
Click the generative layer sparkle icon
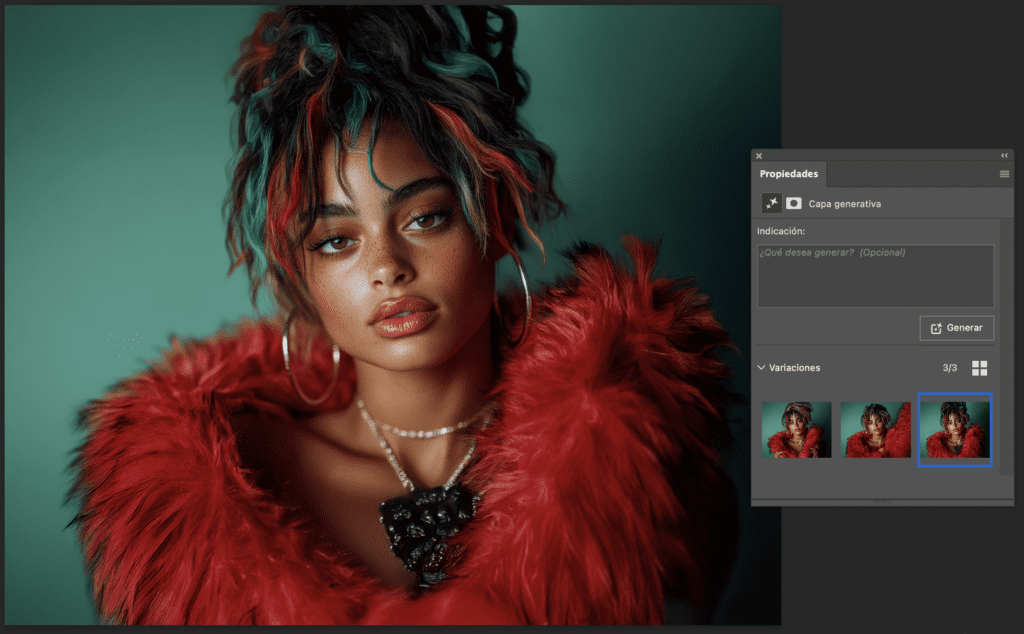(772, 203)
